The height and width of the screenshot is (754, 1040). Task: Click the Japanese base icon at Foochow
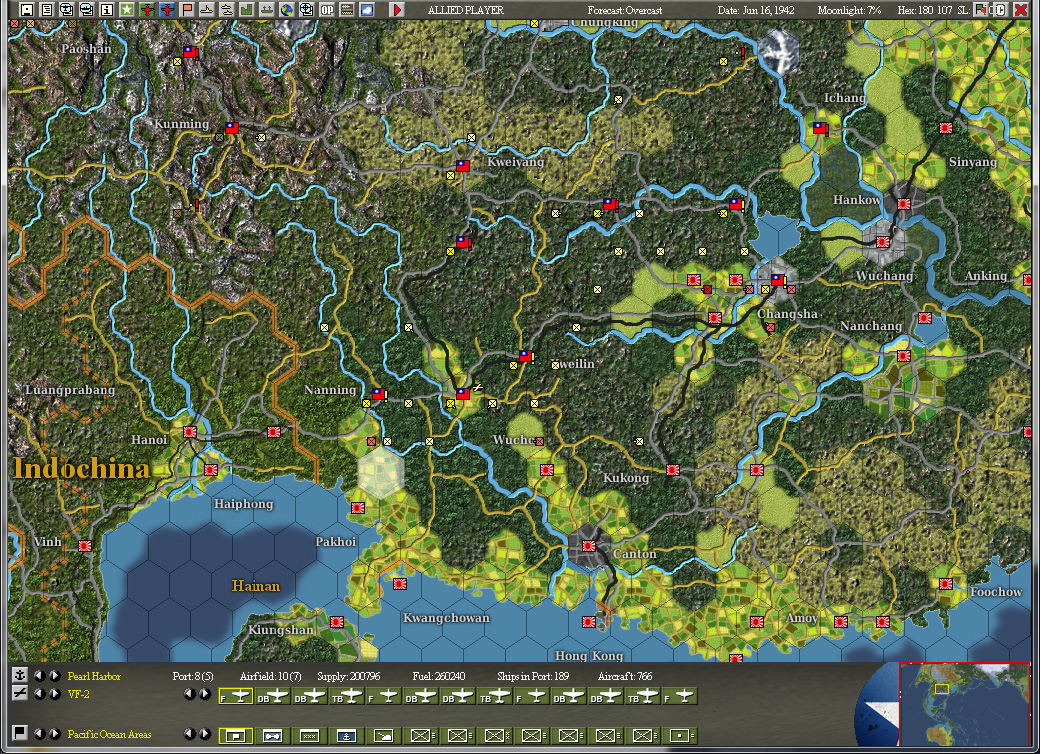tap(946, 584)
